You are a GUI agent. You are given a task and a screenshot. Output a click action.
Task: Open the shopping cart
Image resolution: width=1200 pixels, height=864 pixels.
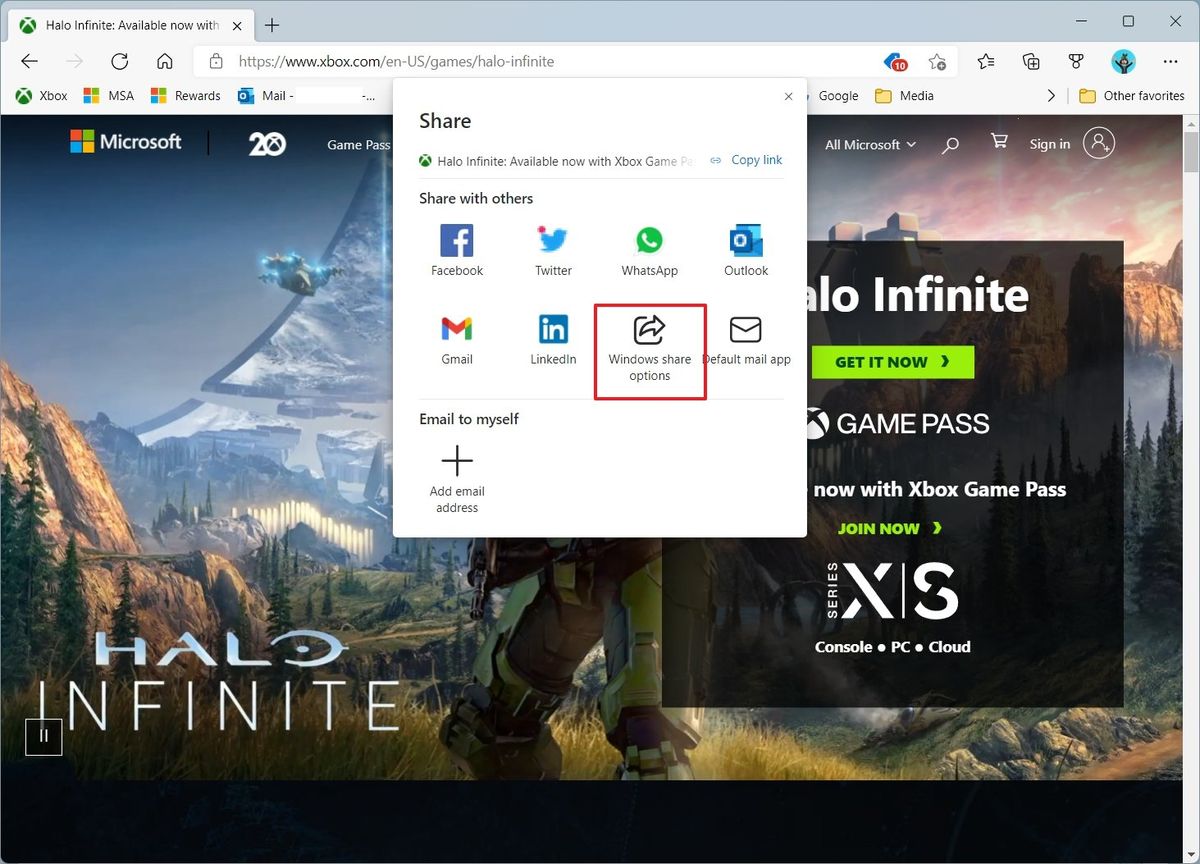tap(998, 141)
